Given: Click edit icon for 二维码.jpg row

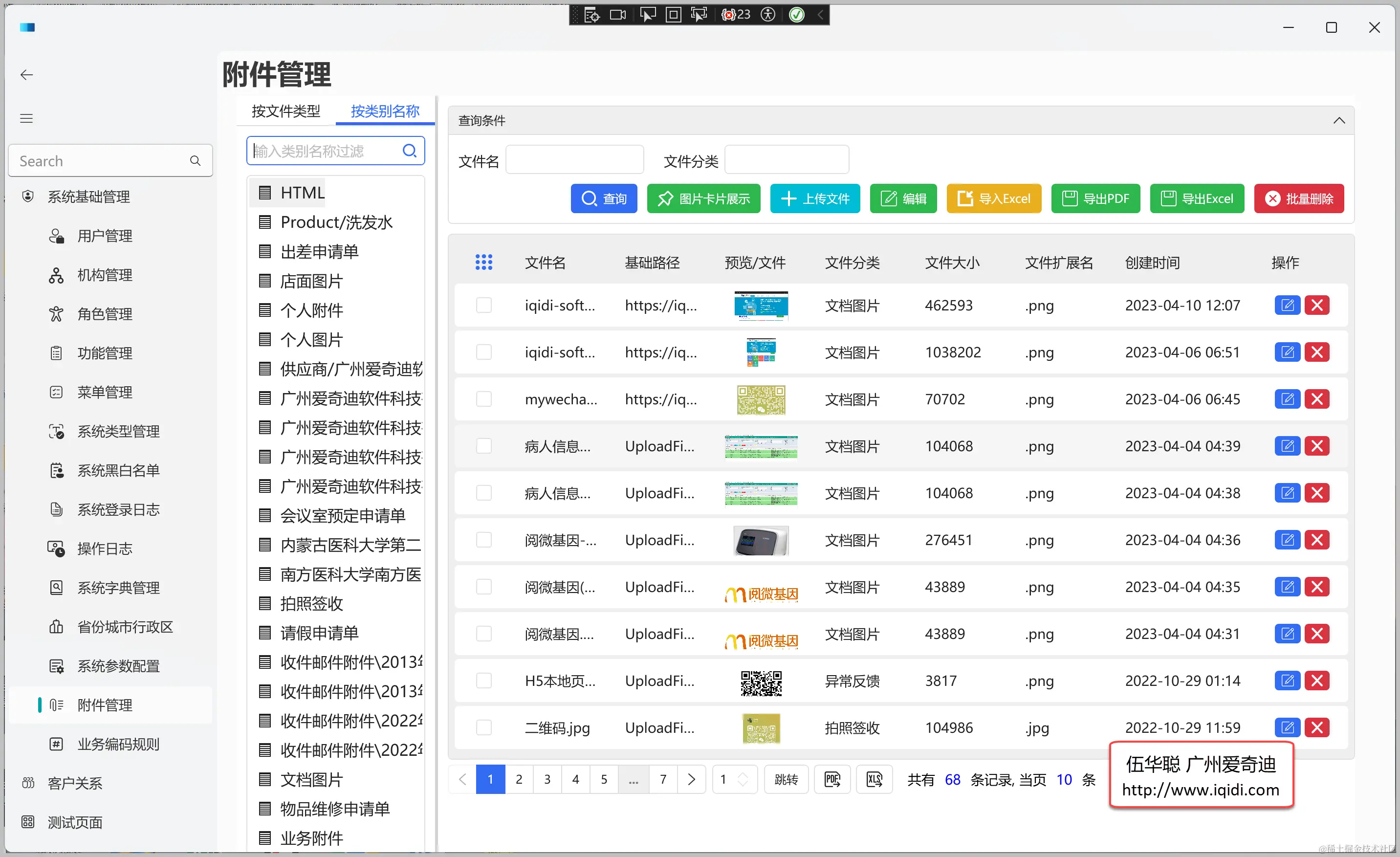Looking at the screenshot, I should (1287, 727).
